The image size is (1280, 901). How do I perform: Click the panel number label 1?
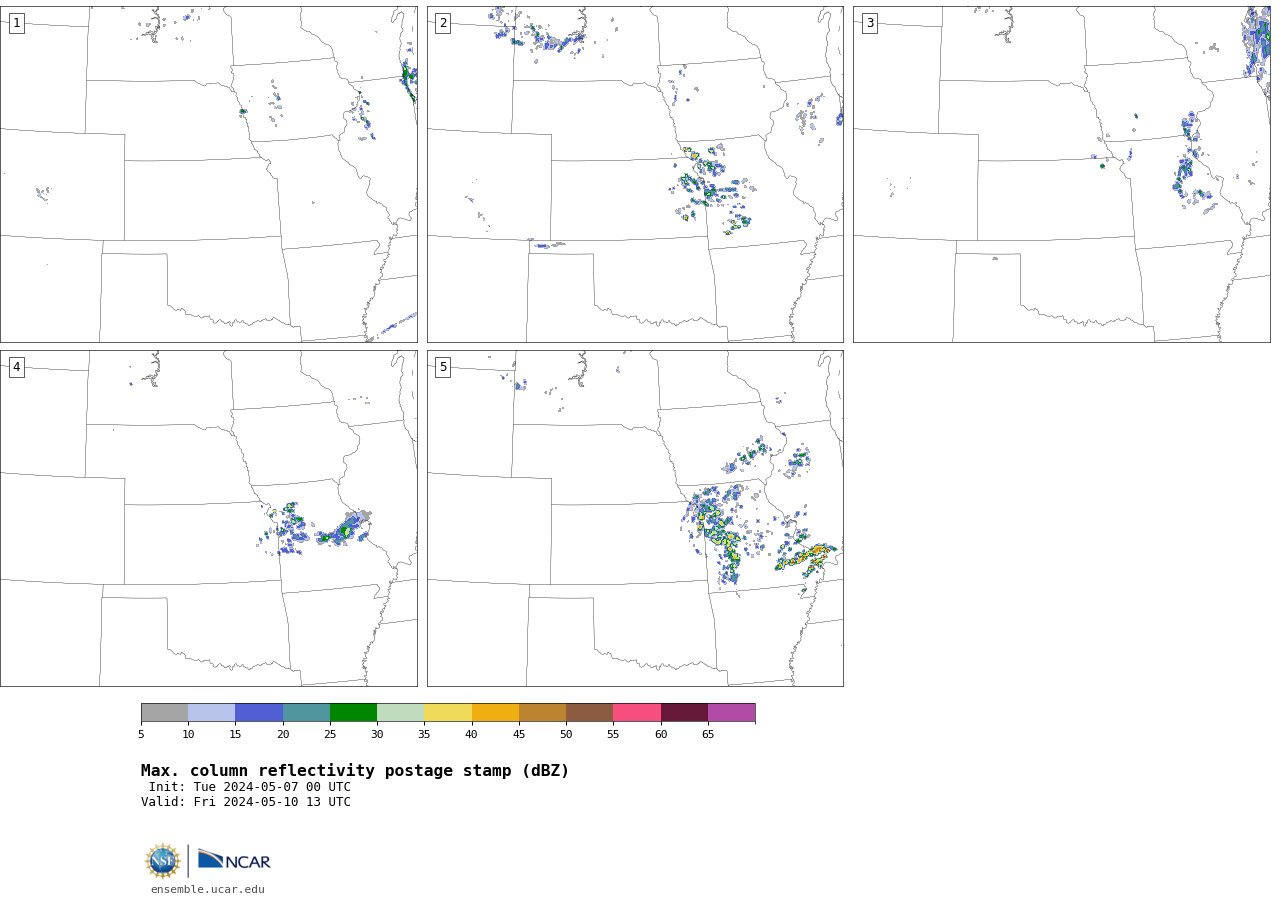16,23
